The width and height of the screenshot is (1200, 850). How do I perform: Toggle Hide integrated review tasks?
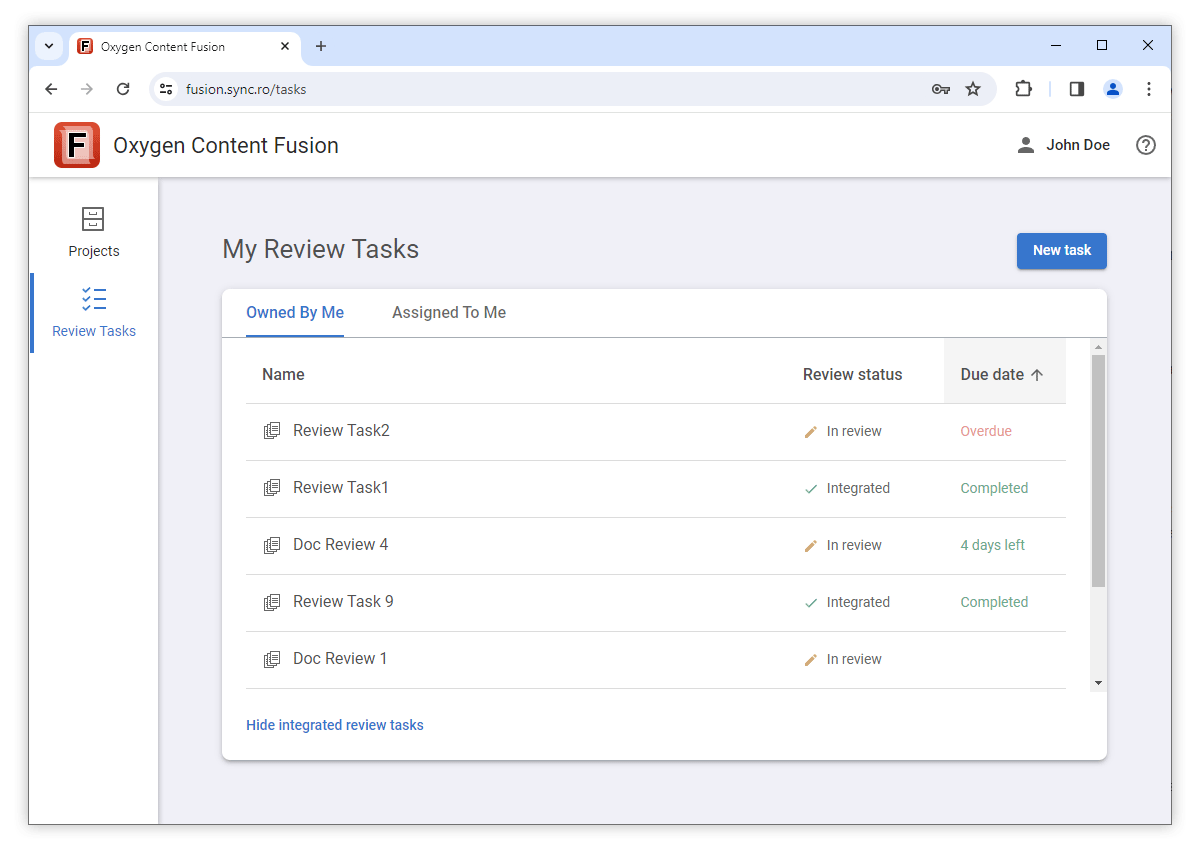[334, 724]
